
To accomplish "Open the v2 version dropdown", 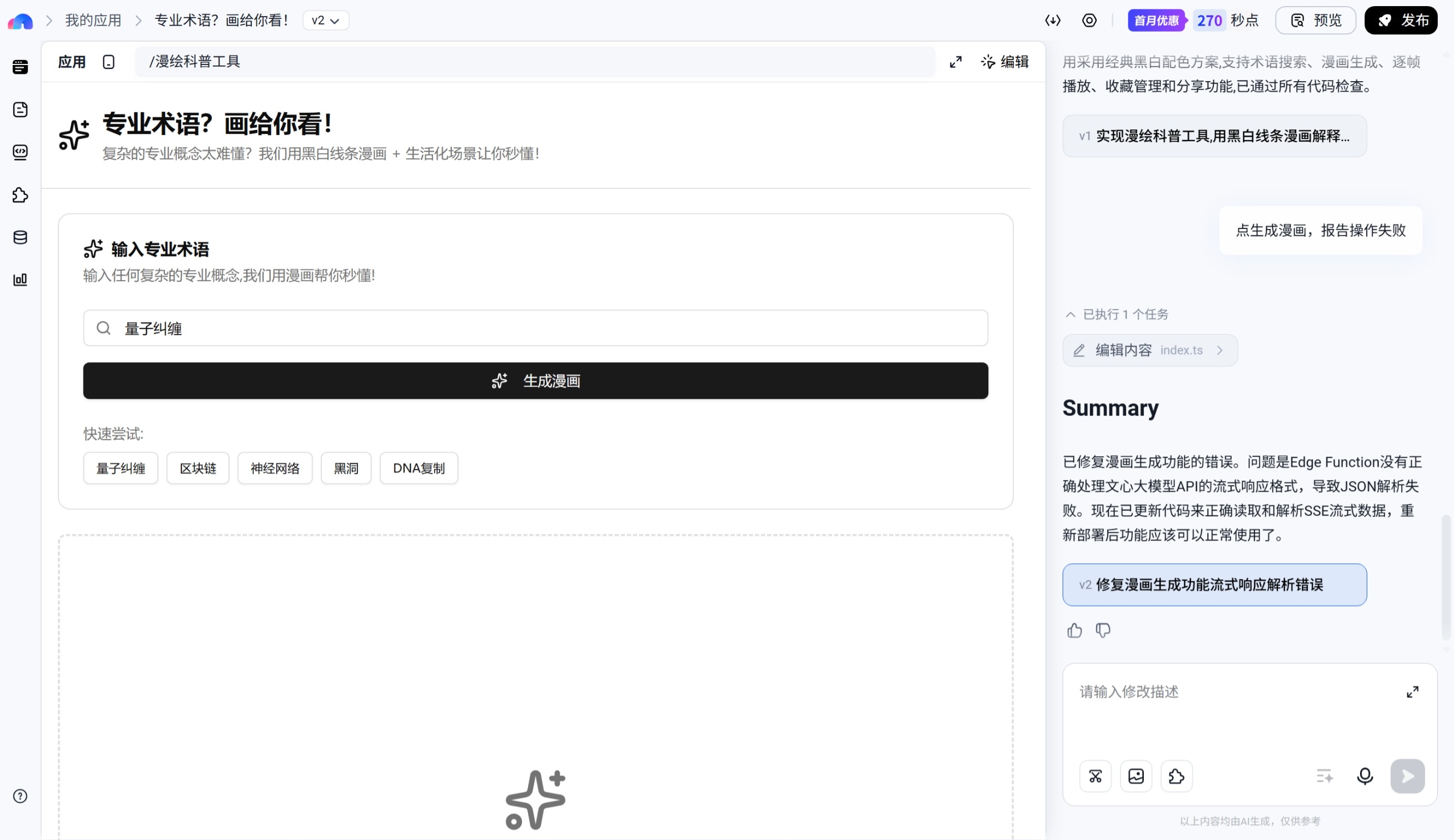I will pos(325,21).
